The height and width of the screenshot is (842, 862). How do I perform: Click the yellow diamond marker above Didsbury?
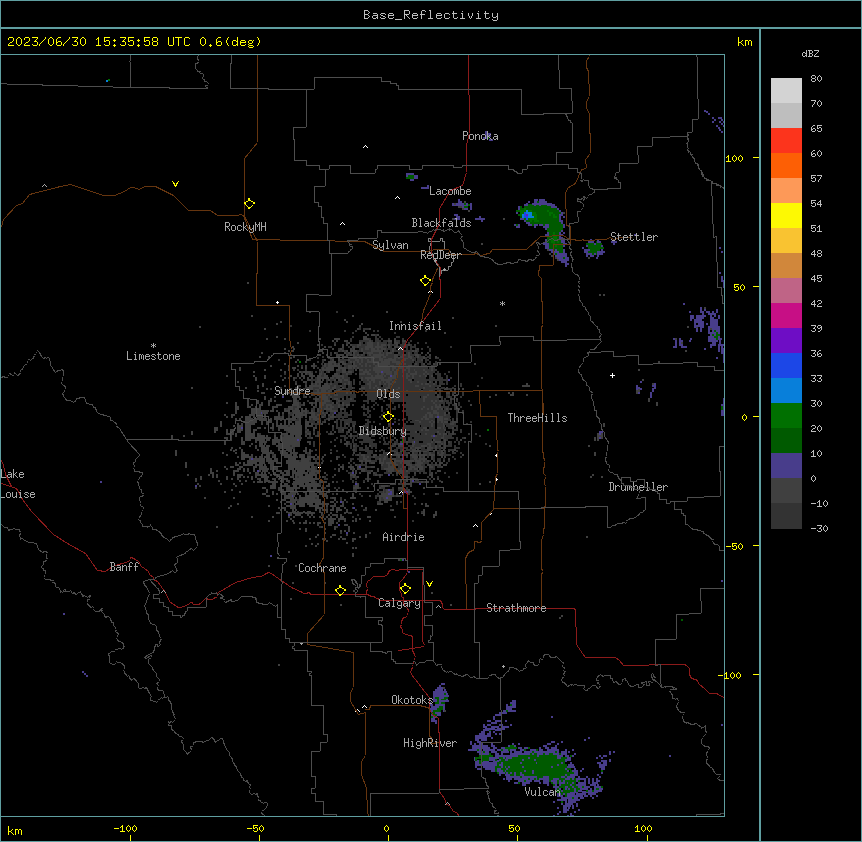(x=388, y=417)
